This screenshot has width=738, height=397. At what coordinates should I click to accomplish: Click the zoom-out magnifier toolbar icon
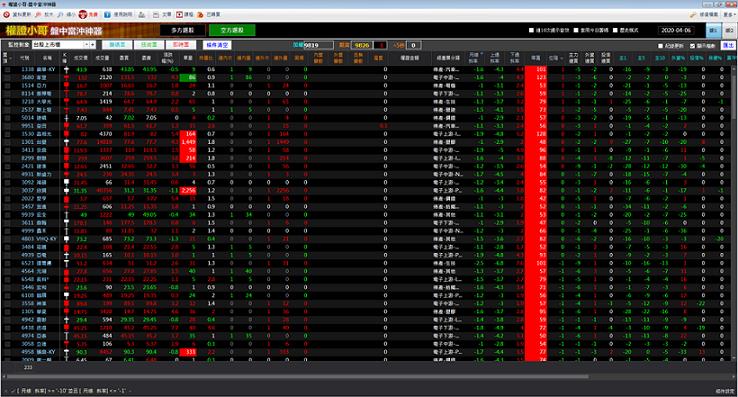coord(60,15)
